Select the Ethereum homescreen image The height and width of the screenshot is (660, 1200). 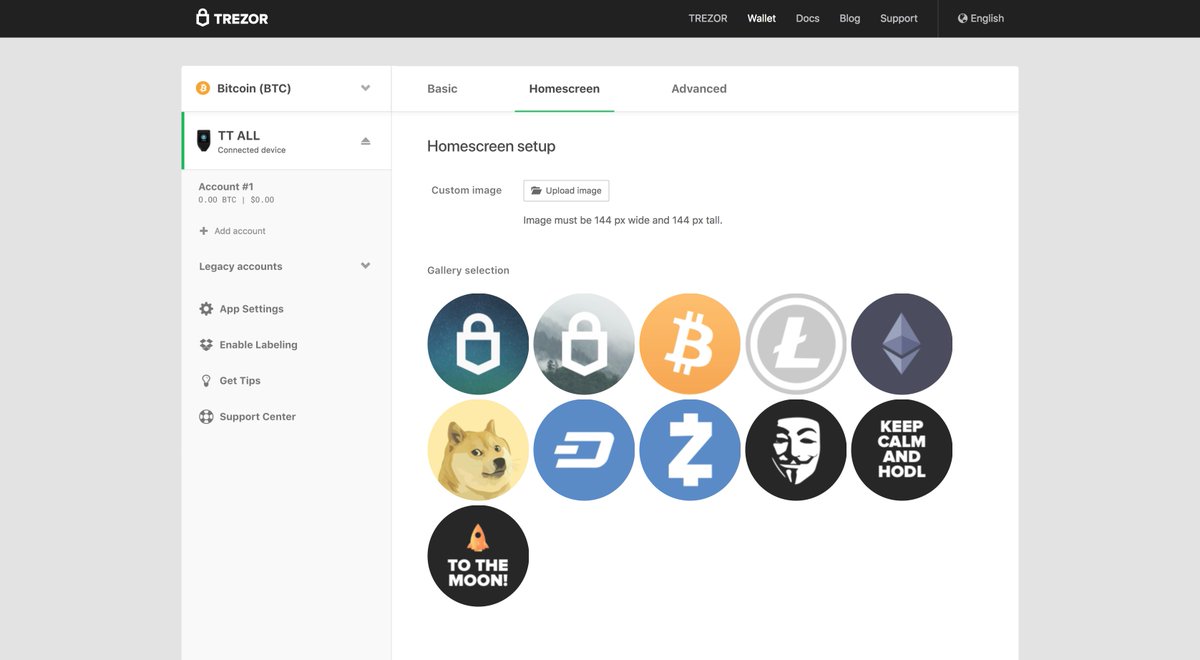(902, 343)
